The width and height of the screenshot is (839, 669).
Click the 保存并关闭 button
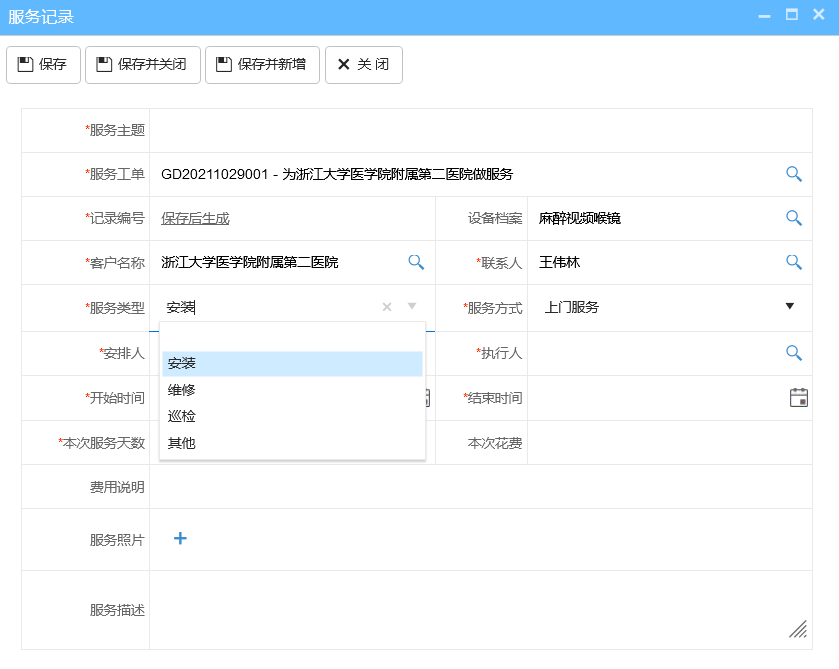[142, 64]
